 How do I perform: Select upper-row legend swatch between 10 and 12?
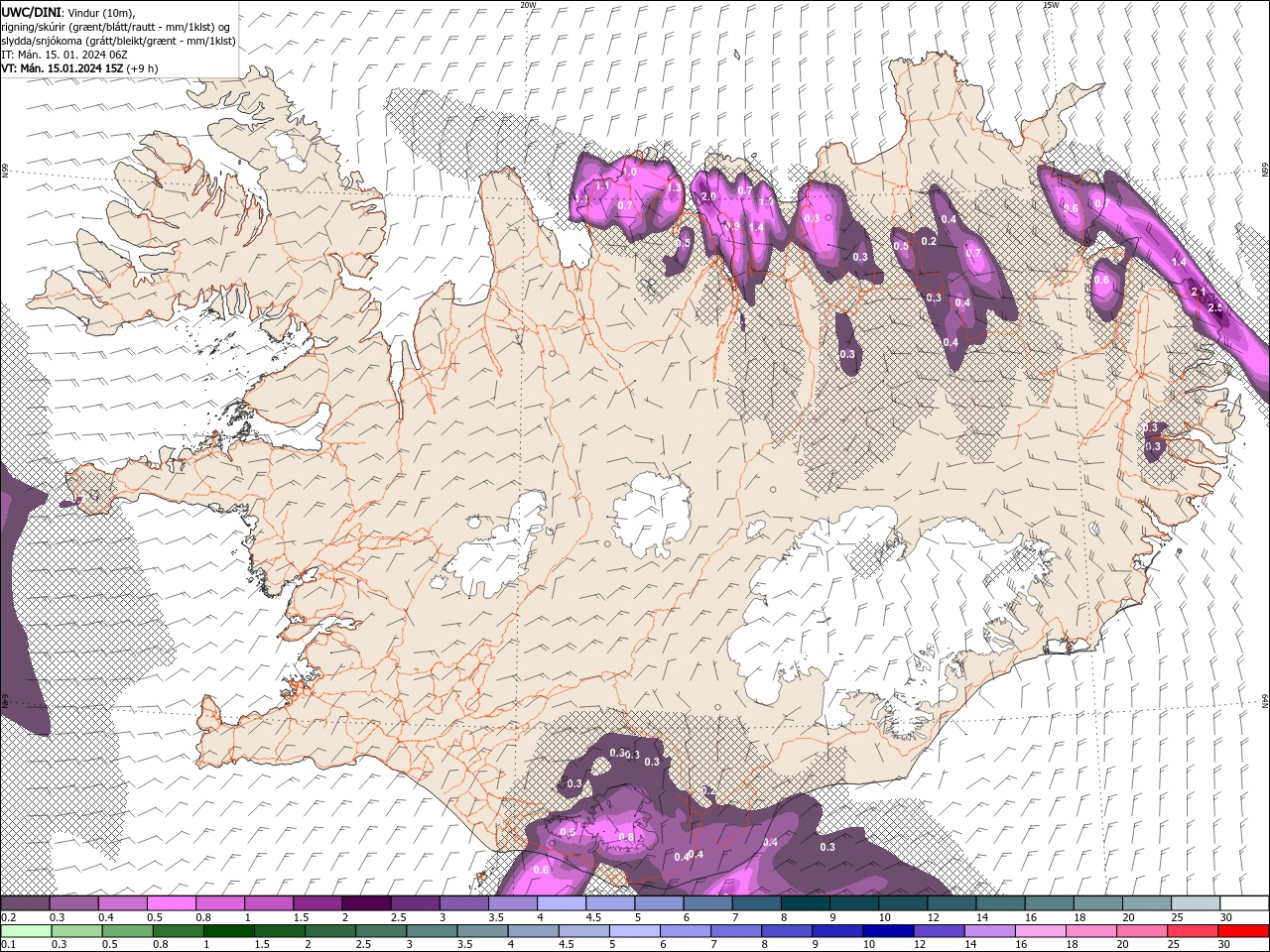902,903
